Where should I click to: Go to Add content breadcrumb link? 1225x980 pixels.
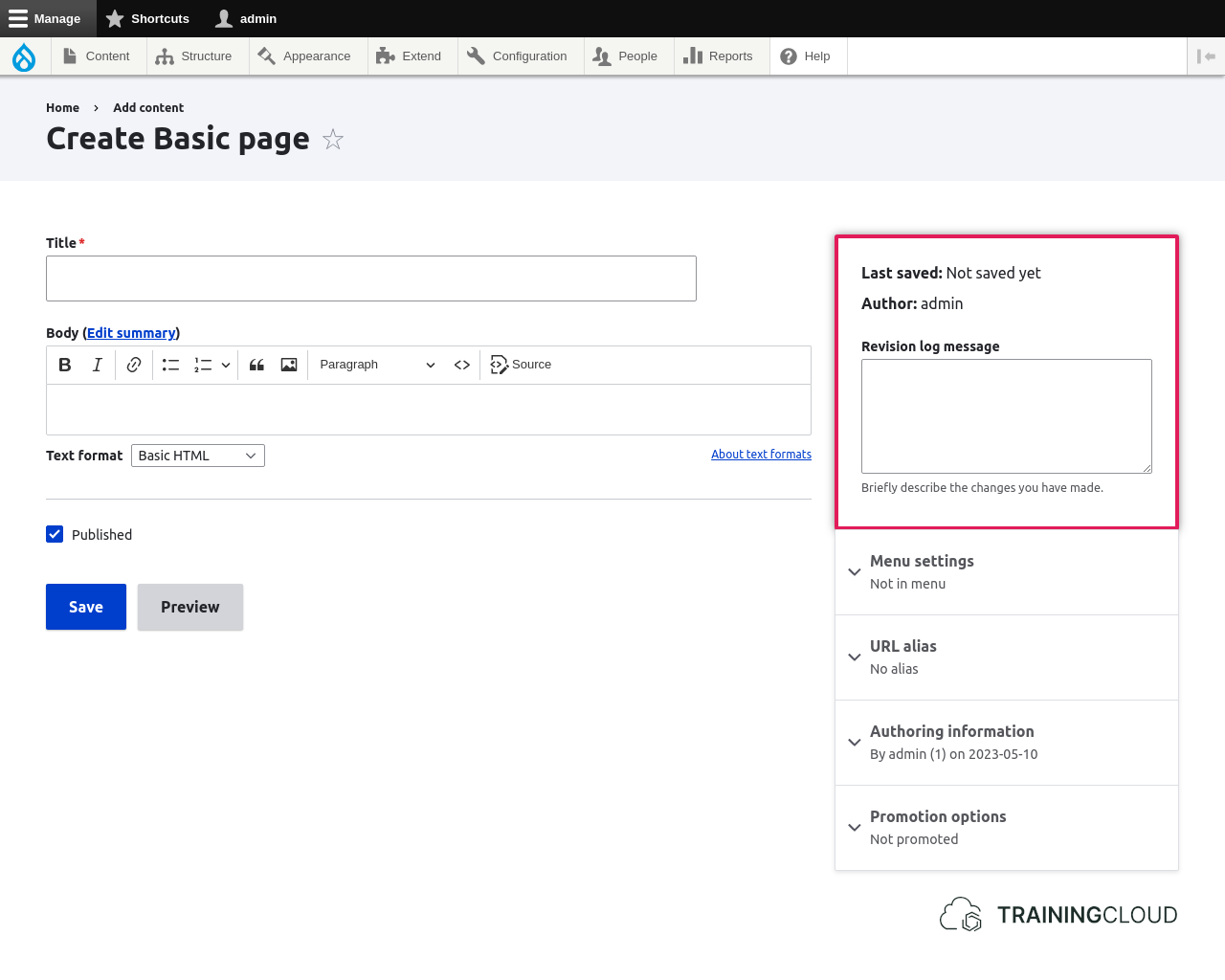pos(148,108)
